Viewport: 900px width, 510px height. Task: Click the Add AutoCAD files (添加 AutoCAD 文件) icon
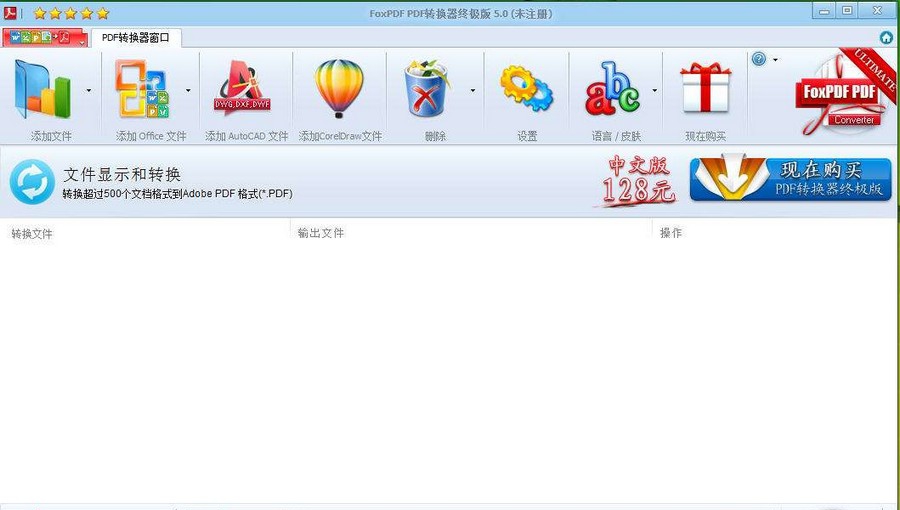pos(243,89)
